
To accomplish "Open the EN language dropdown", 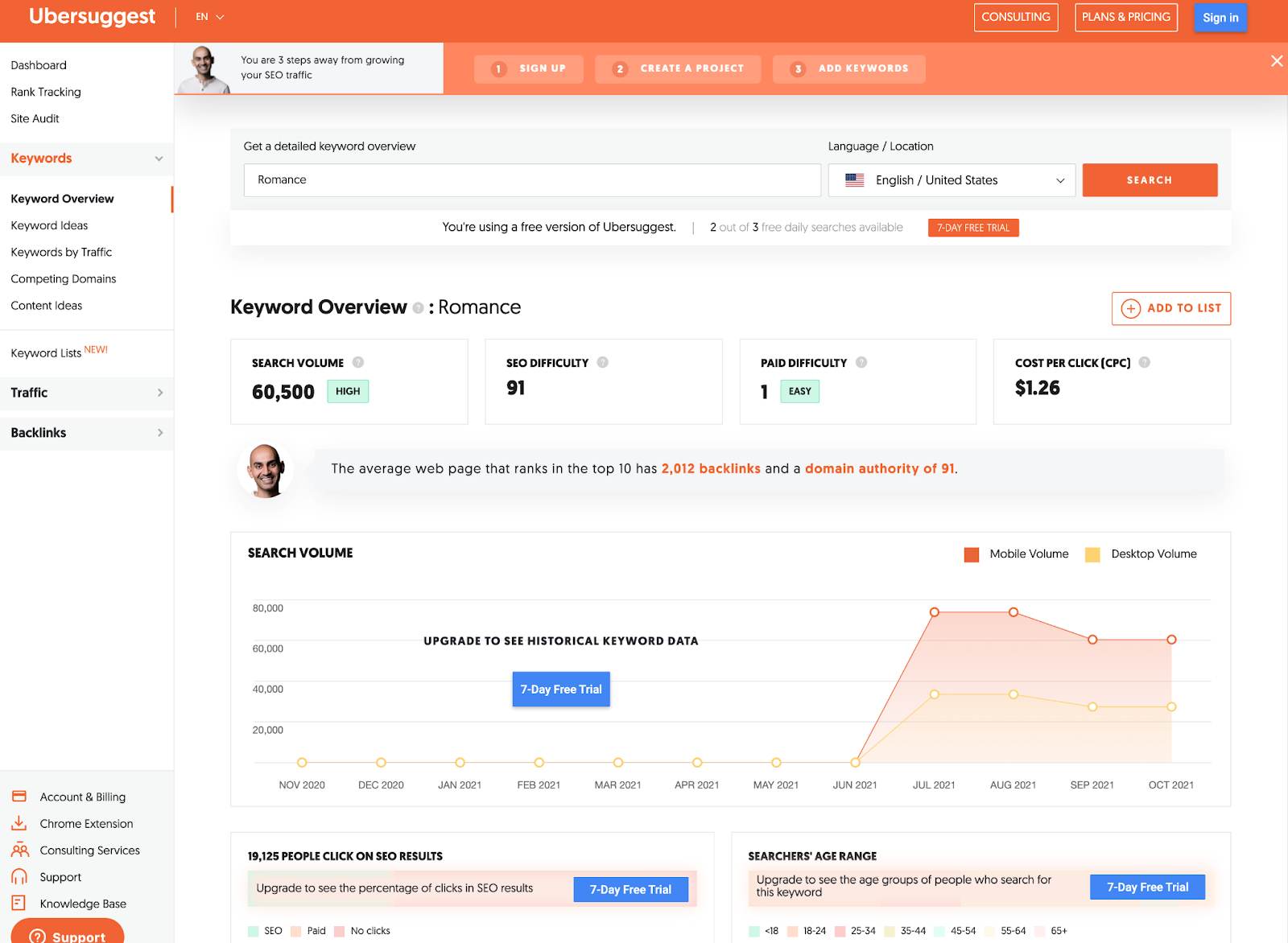I will (x=209, y=17).
